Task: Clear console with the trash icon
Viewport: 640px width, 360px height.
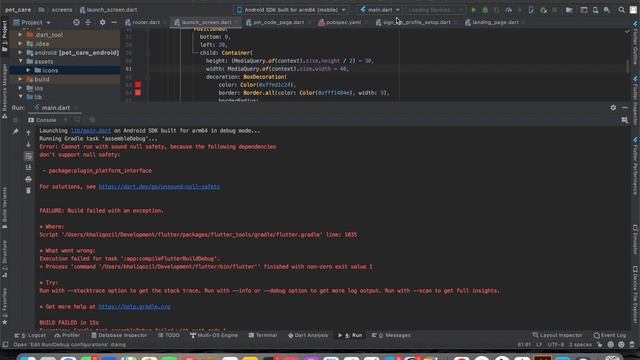Action: tap(28, 191)
